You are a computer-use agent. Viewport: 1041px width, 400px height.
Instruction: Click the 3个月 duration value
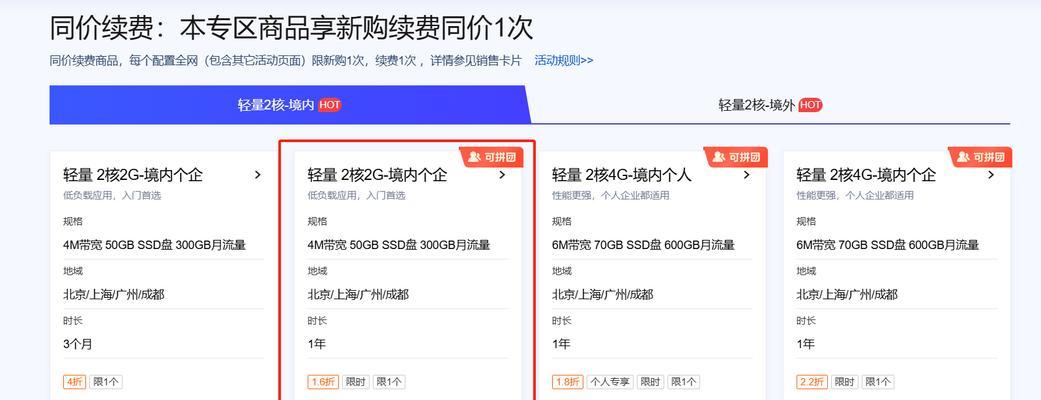point(77,344)
